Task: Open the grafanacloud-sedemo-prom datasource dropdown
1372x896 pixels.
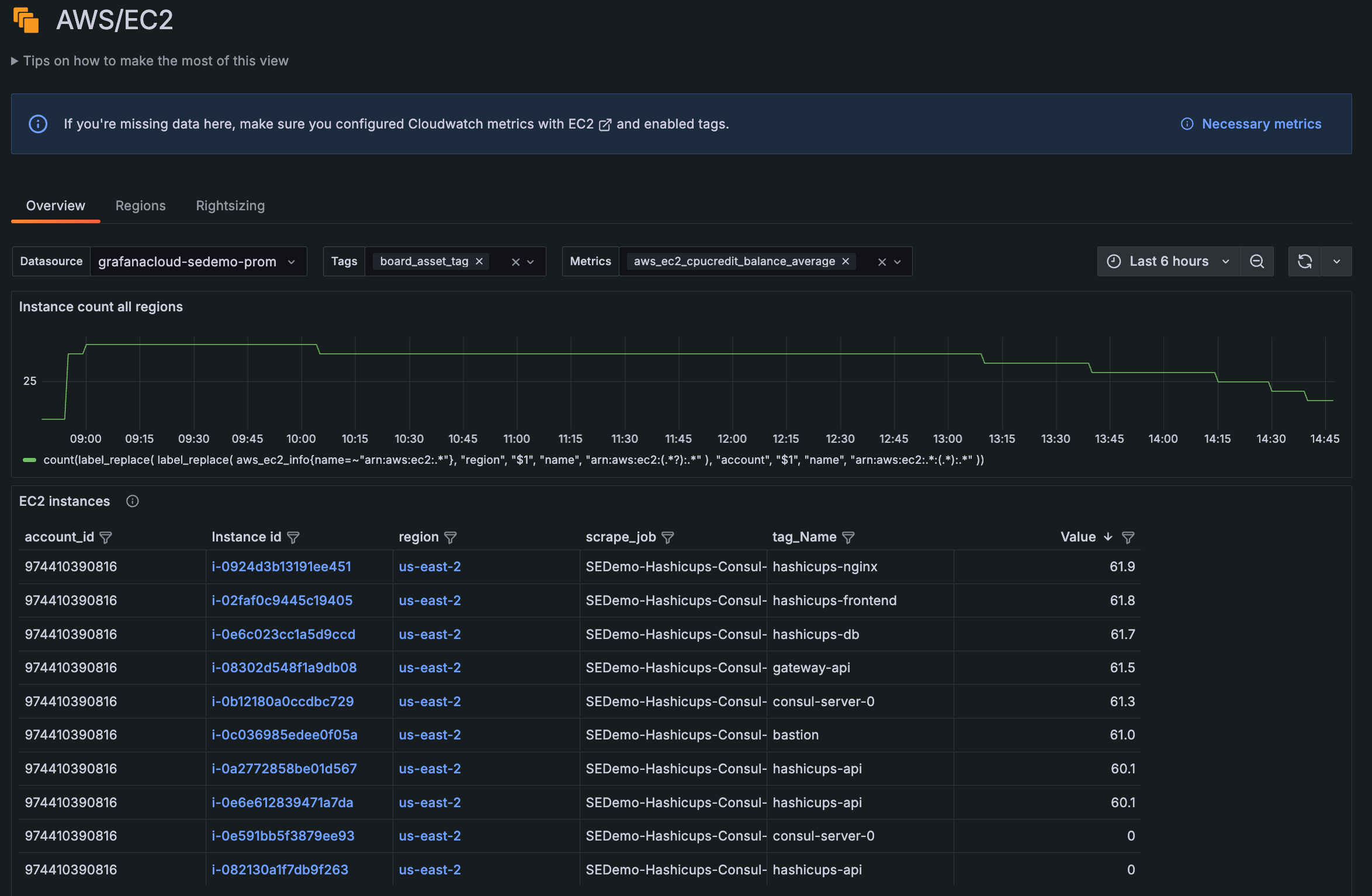Action: click(199, 261)
